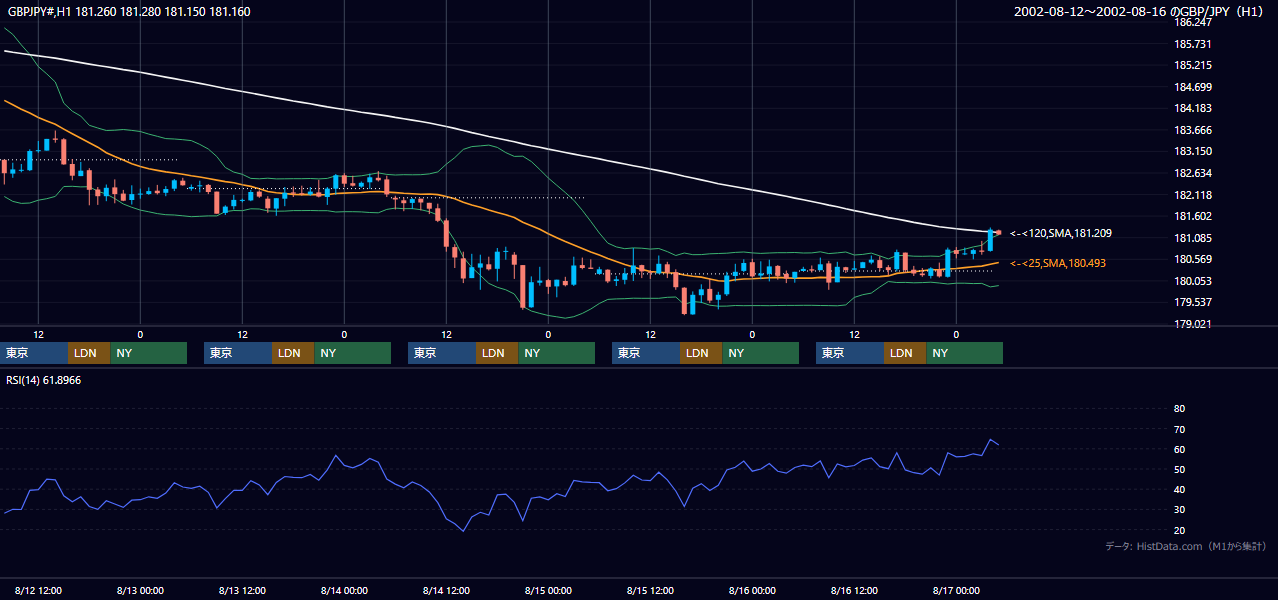Click the RSI level 40 axis label
Screen dimensions: 1278x600
[x=1179, y=489]
